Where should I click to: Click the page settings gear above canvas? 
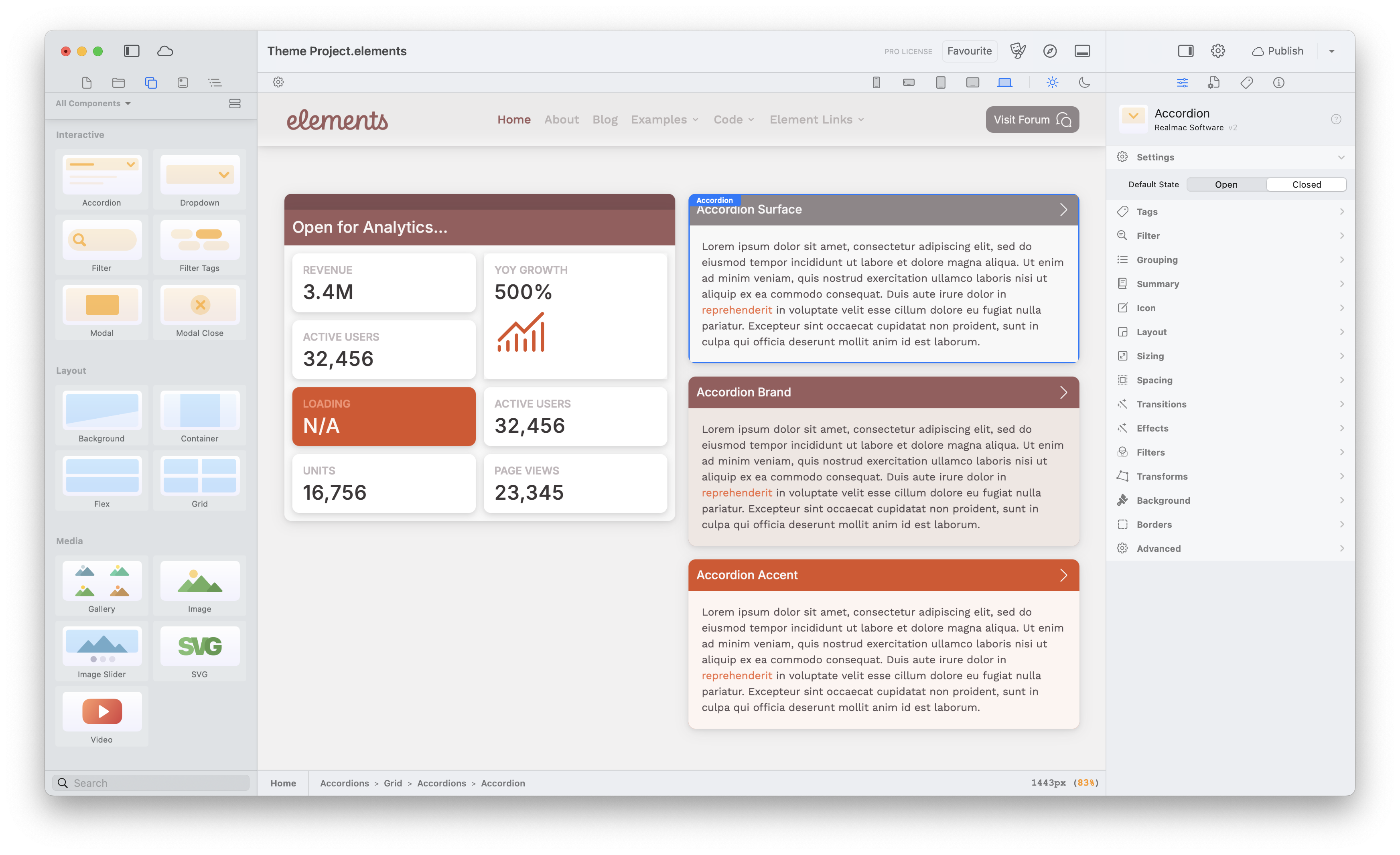[x=278, y=82]
